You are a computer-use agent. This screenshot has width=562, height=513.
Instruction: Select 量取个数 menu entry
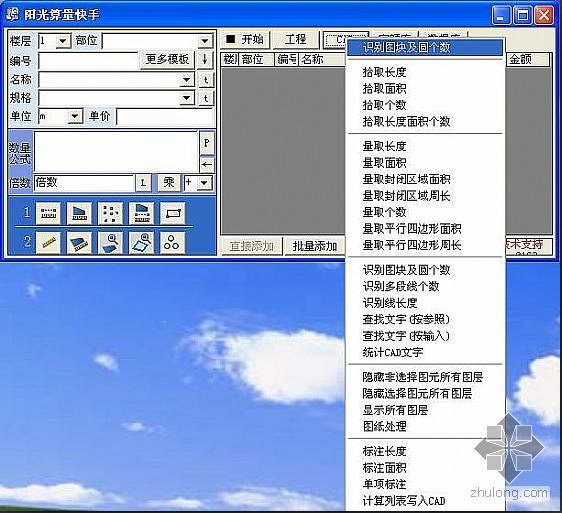(x=425, y=212)
